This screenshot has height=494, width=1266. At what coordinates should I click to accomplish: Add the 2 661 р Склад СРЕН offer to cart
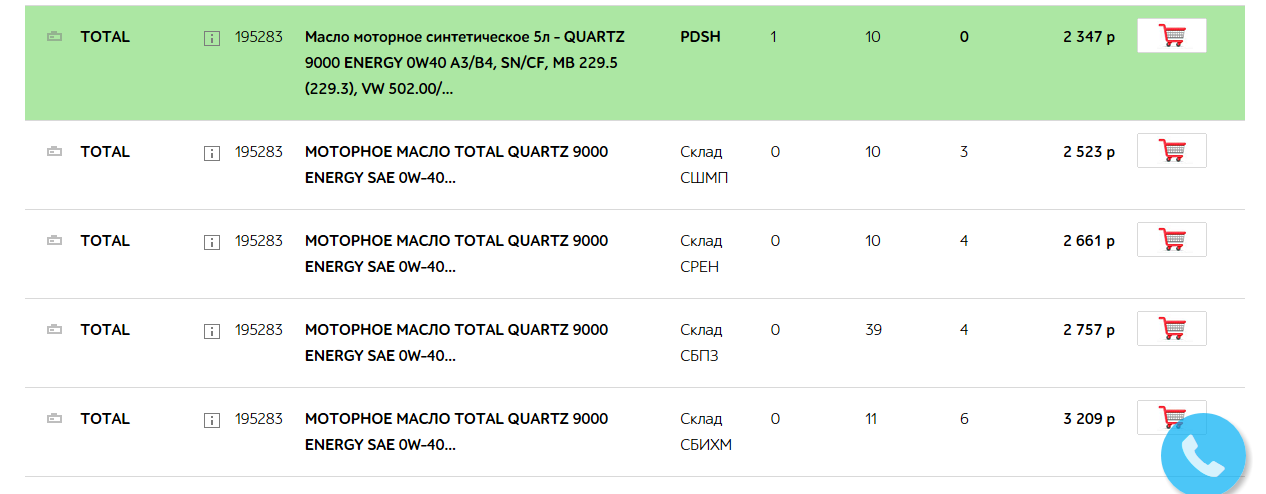click(1172, 240)
